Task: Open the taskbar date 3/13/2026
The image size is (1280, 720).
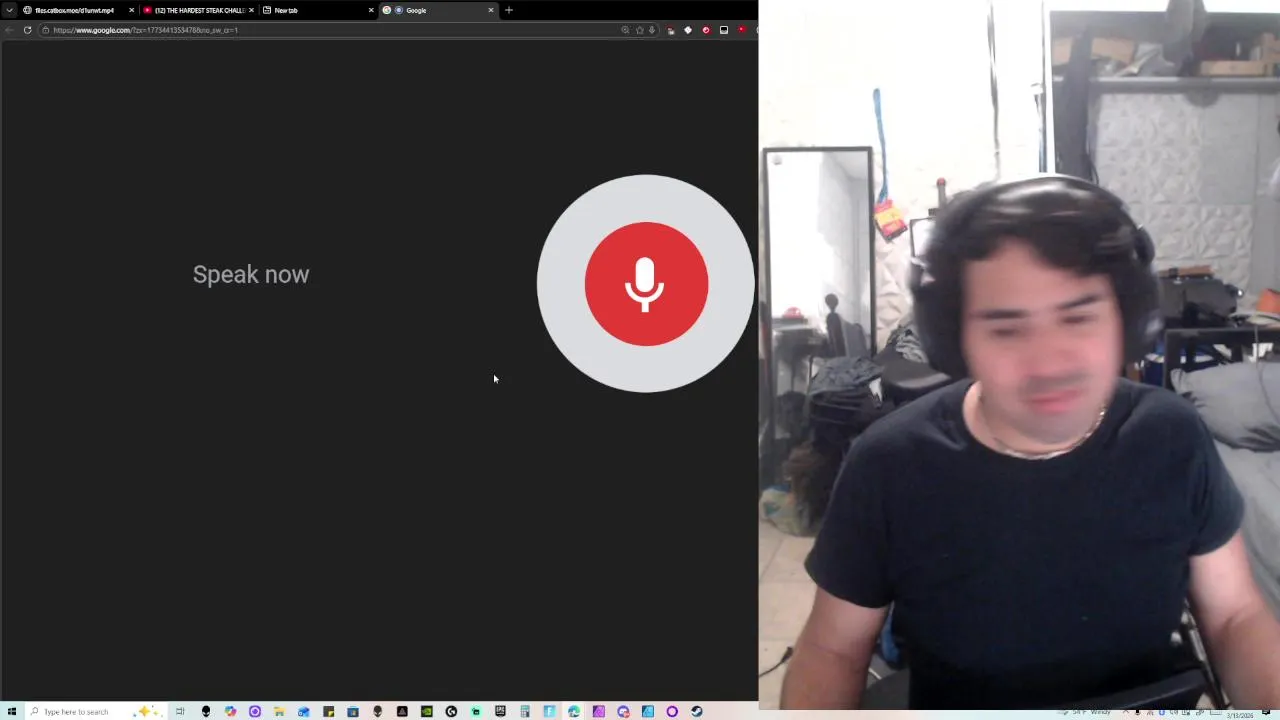Action: (1240, 715)
